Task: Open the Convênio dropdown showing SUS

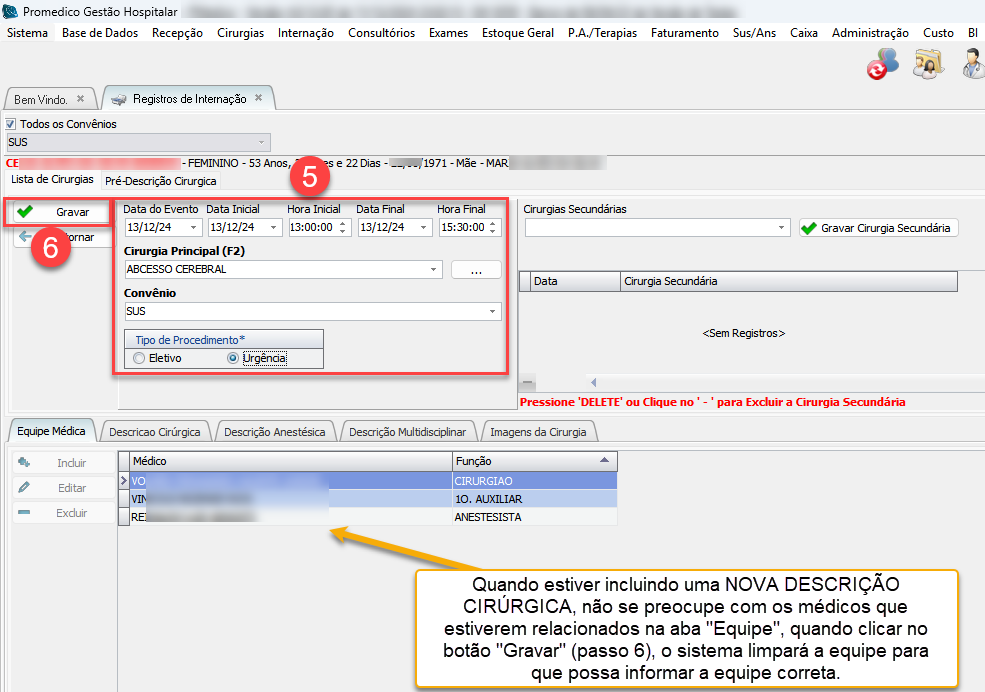Action: (x=492, y=312)
